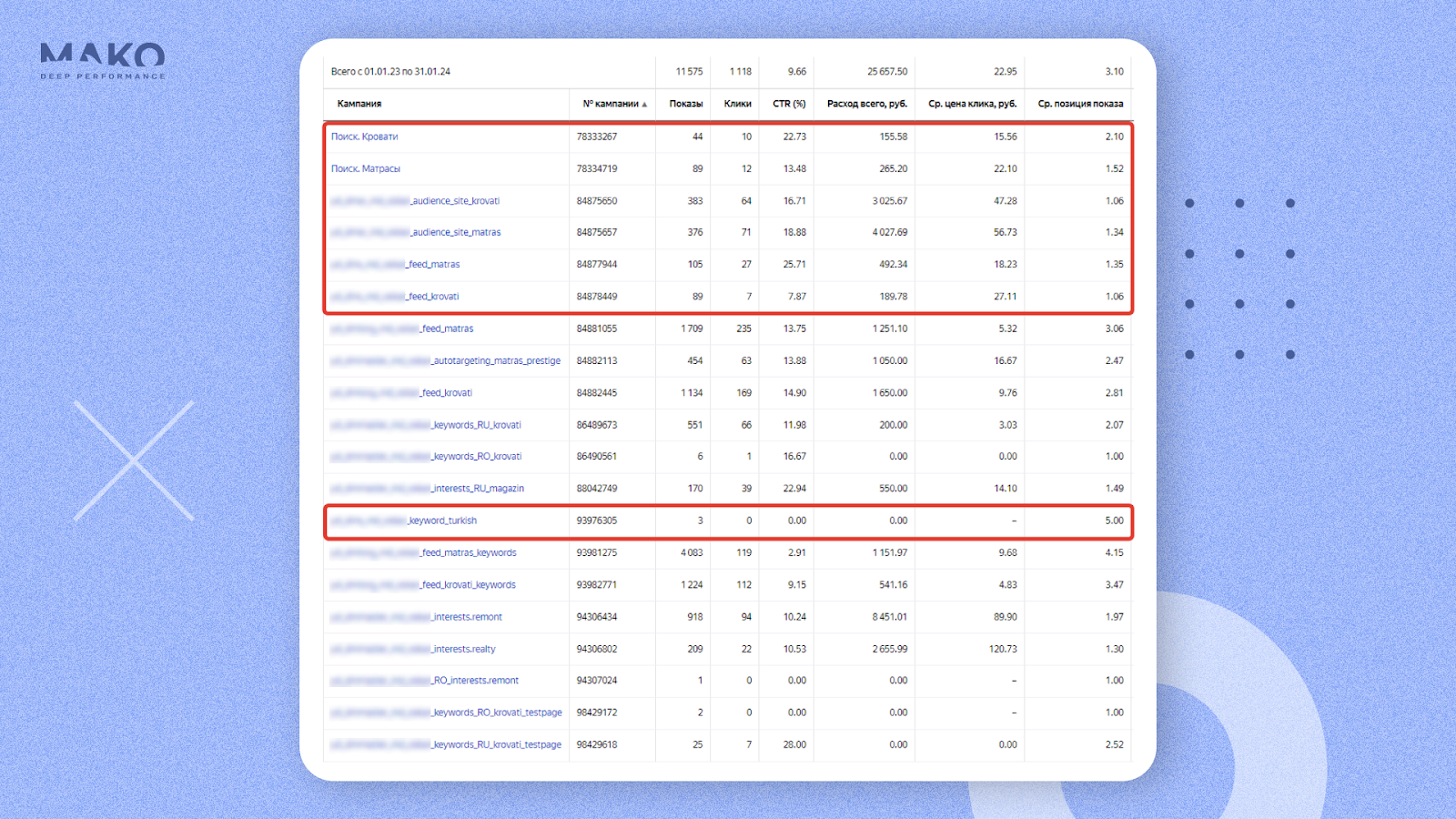Image resolution: width=1456 pixels, height=819 pixels.
Task: Sort by Ср. цена клика, руб. header
Action: (x=973, y=104)
